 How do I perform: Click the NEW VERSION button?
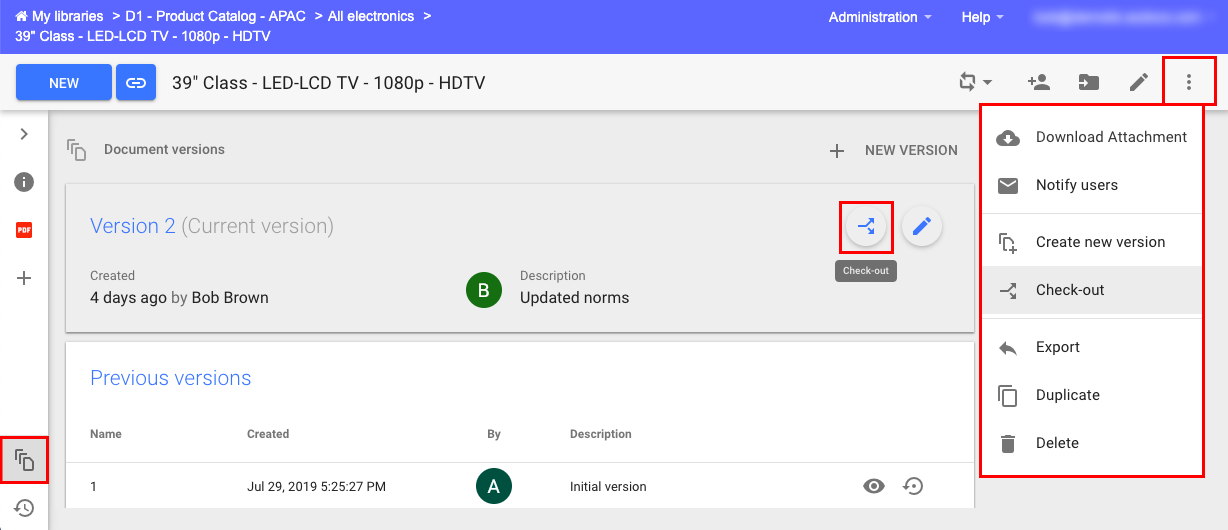(x=894, y=150)
